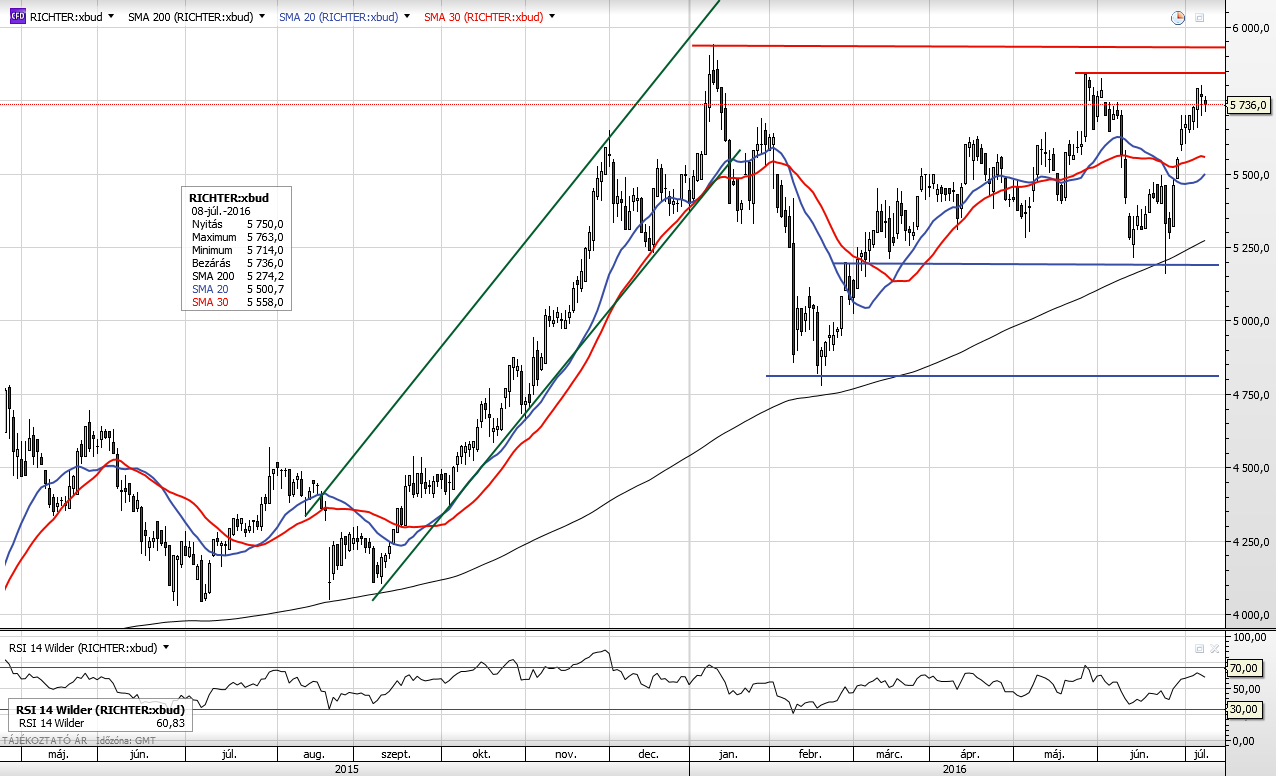The image size is (1276, 776).
Task: Click the Nyitás row in the info box
Action: coord(237,224)
